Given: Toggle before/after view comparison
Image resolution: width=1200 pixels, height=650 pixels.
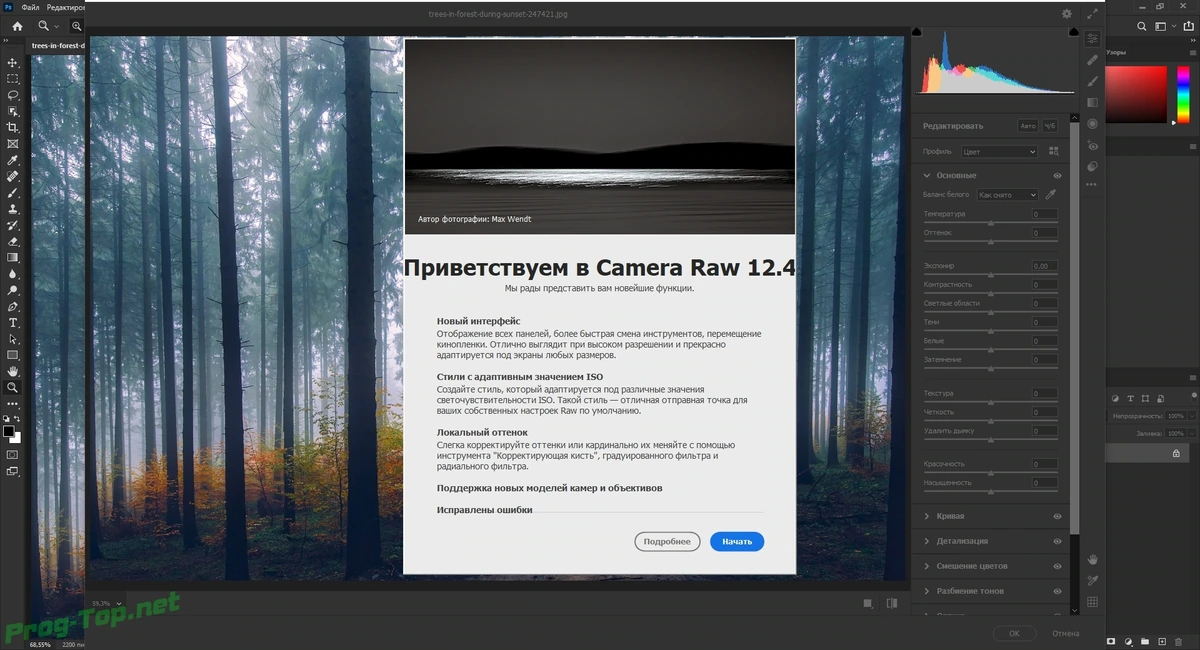Looking at the screenshot, I should [891, 603].
